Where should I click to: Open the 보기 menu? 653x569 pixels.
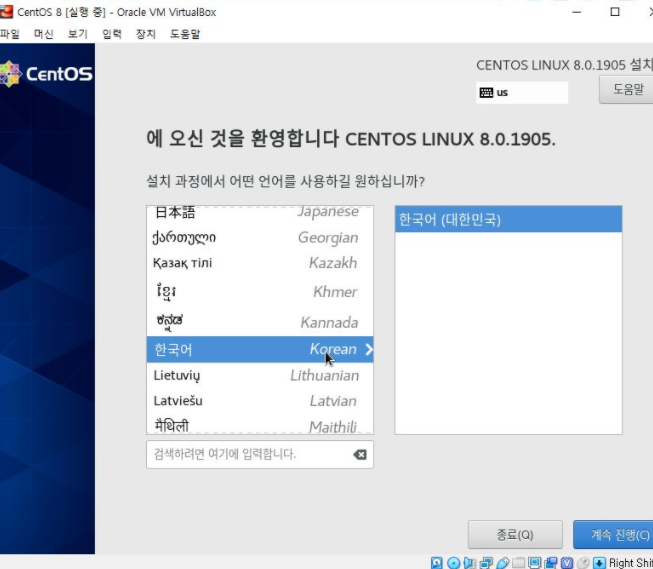(x=77, y=34)
